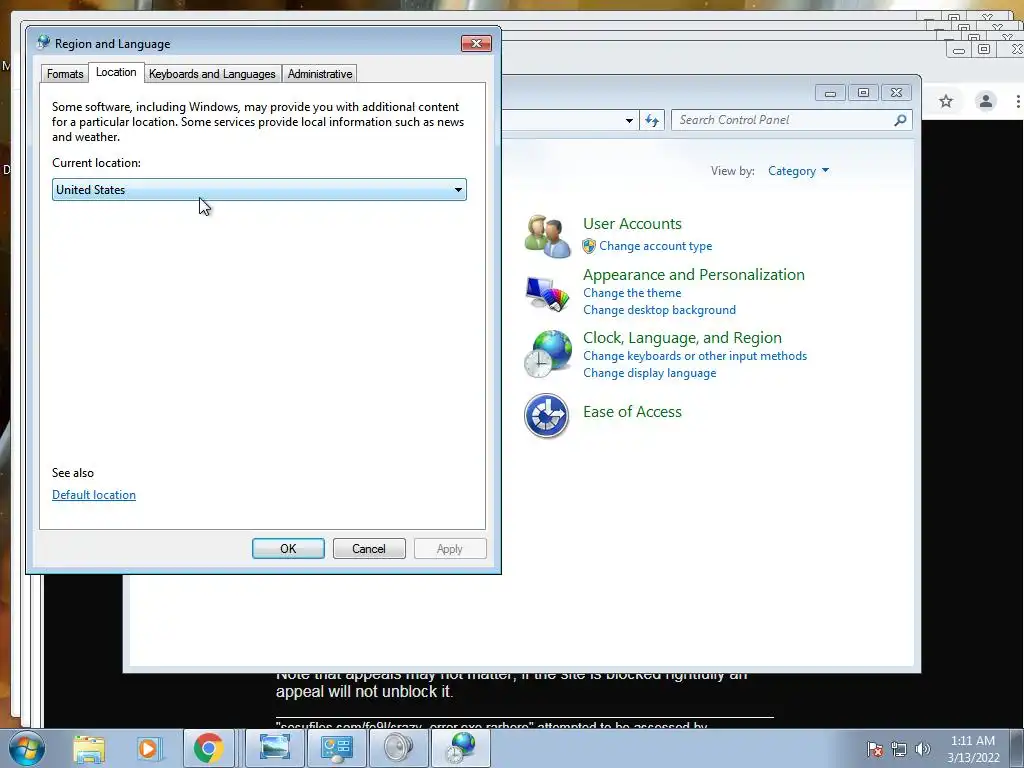Switch to Keyboards and Languages tab
The height and width of the screenshot is (768, 1024).
(212, 74)
